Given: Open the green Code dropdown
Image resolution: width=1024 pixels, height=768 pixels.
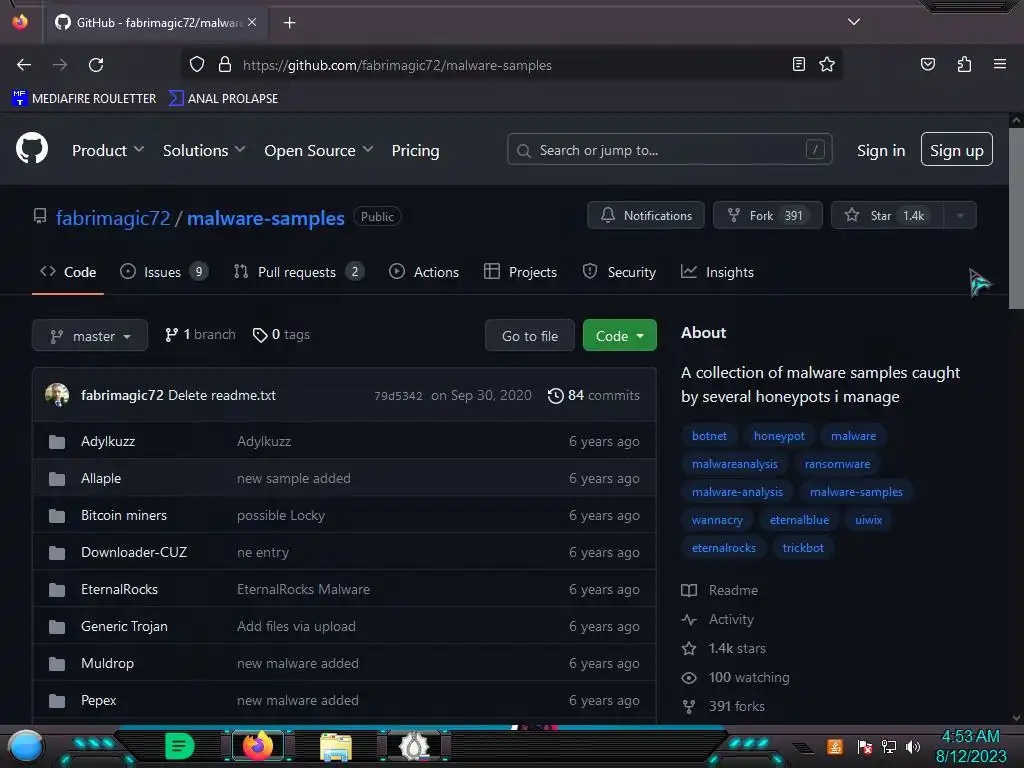Looking at the screenshot, I should point(619,336).
